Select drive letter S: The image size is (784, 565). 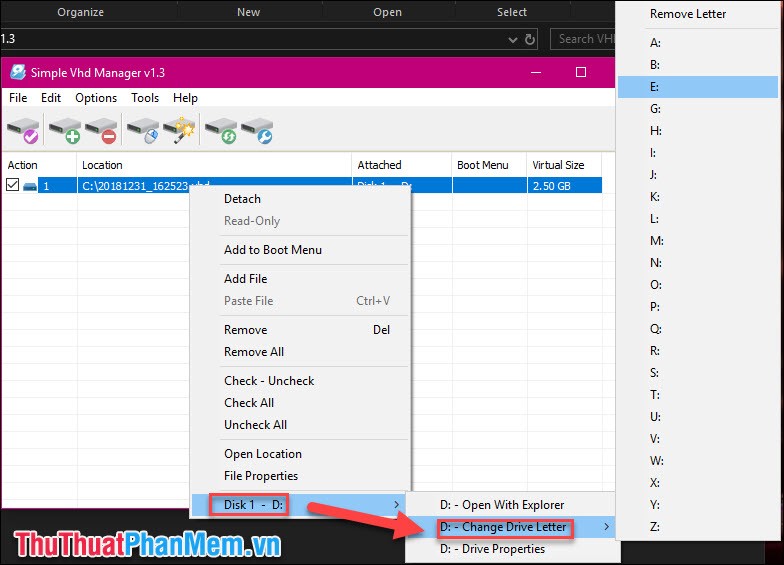(x=698, y=373)
